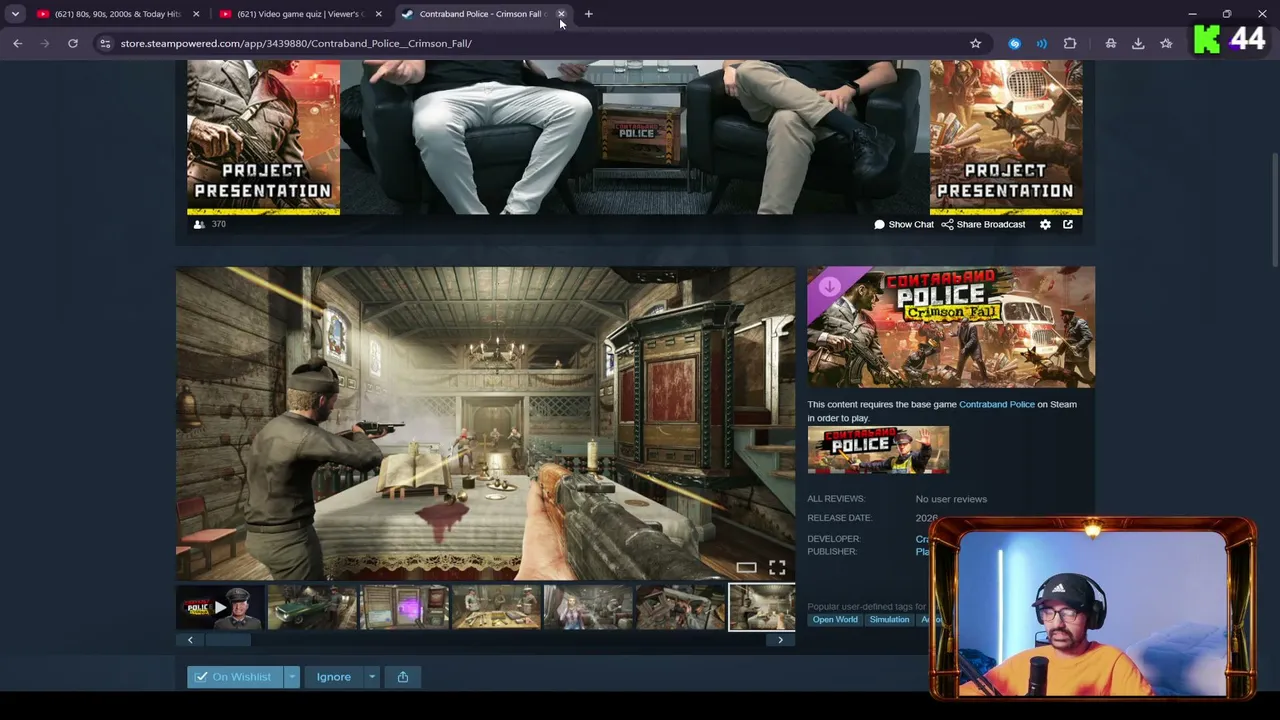Select the Simulation tag
This screenshot has height=720, width=1280.
[889, 620]
